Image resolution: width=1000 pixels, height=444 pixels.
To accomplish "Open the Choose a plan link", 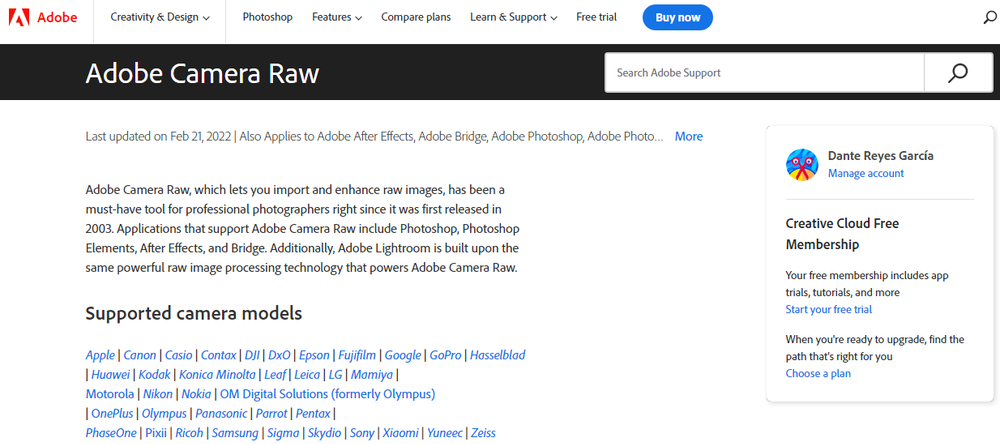I will tap(818, 374).
